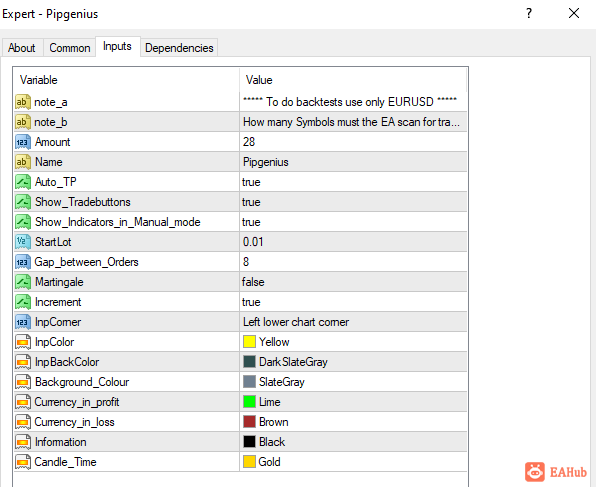This screenshot has height=487, width=596.
Task: Select the InpCorner variable name
Action: 58,322
